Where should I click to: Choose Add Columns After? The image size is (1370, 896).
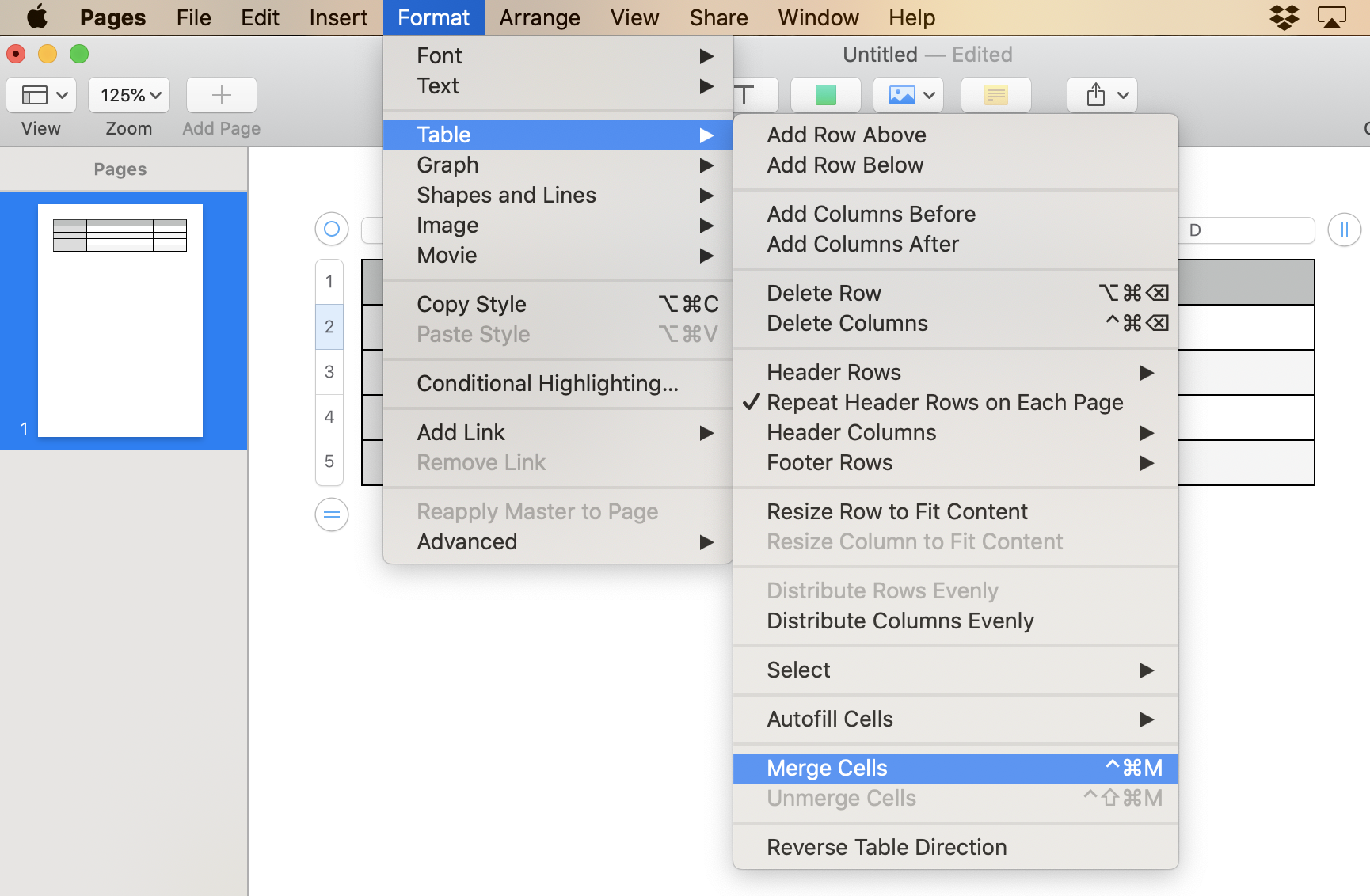(x=956, y=244)
